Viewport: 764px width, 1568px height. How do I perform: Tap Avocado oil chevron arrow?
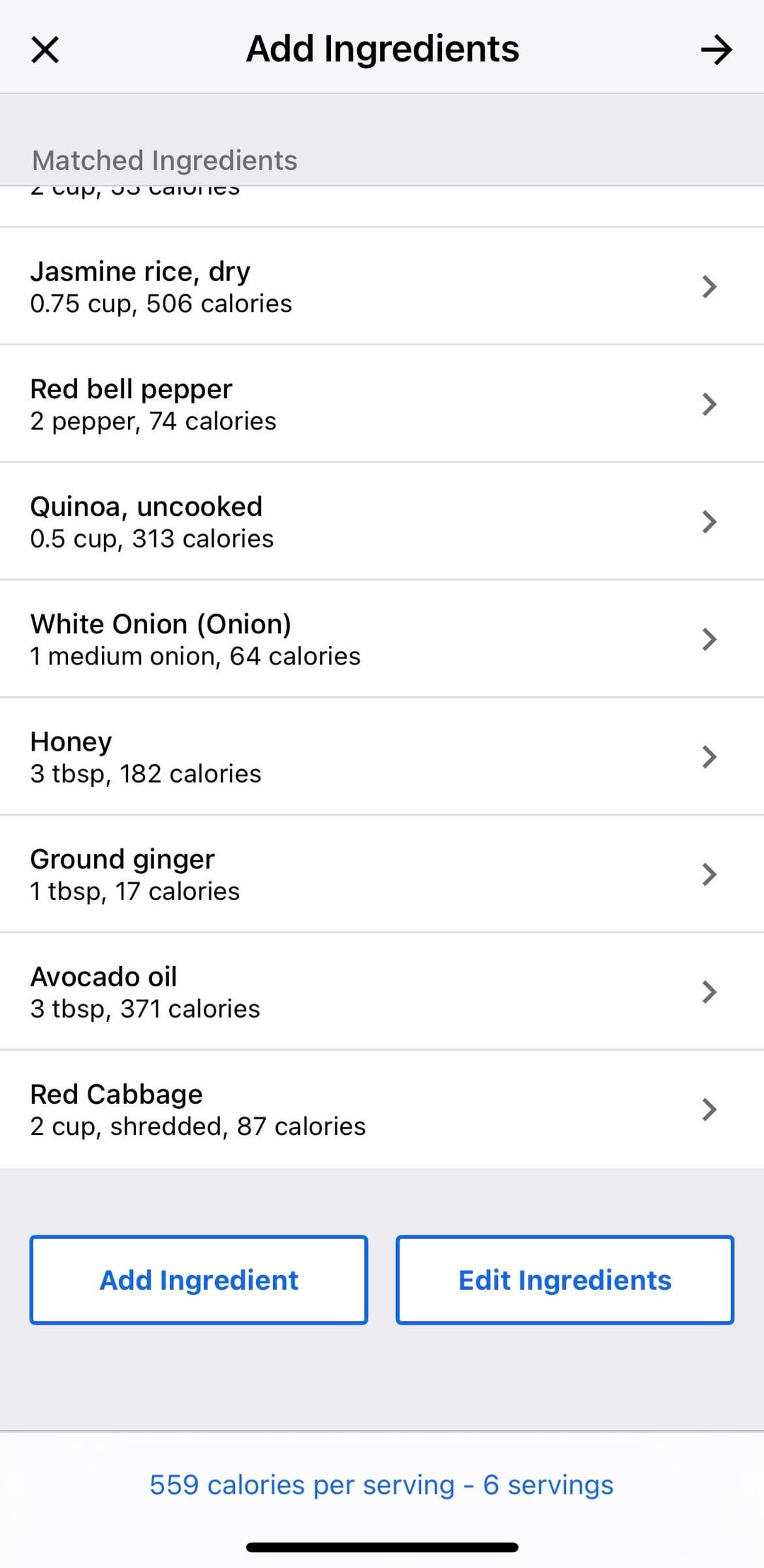tap(709, 991)
